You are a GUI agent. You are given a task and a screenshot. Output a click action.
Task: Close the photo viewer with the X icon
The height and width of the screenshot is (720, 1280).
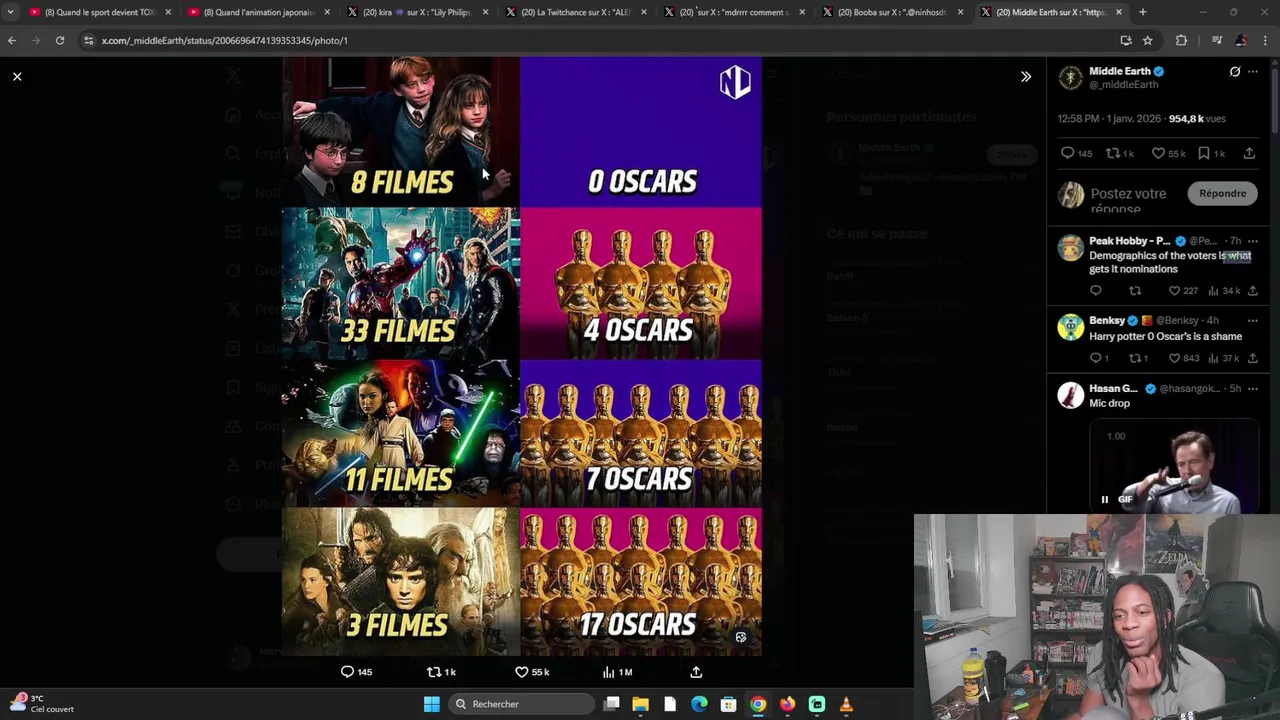[17, 76]
